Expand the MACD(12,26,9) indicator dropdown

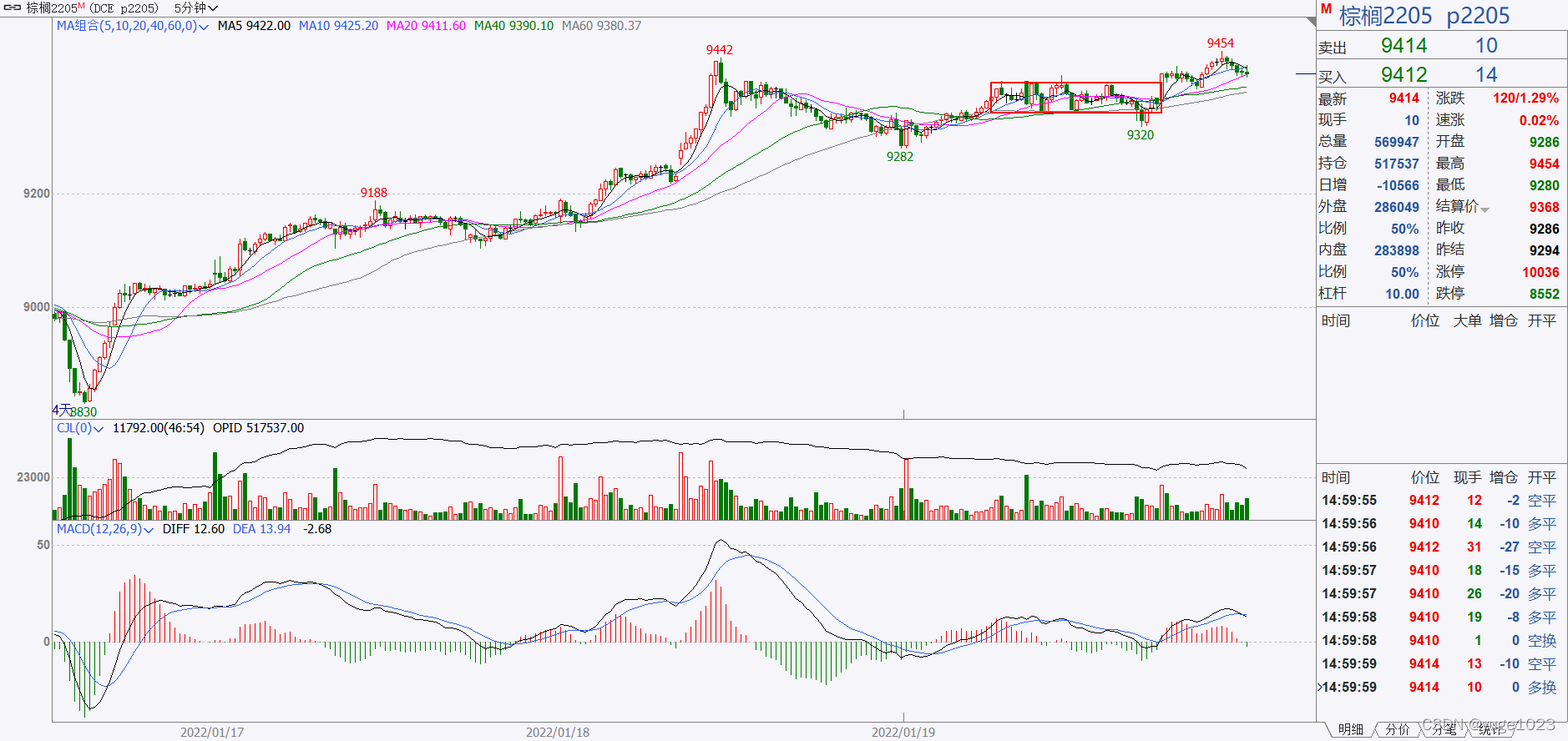coord(105,529)
